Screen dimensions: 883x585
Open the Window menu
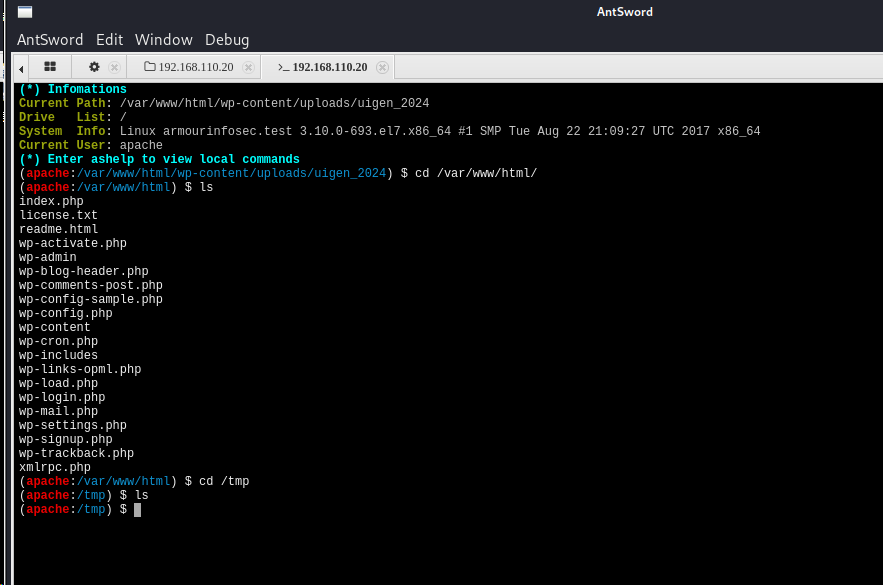(x=163, y=40)
